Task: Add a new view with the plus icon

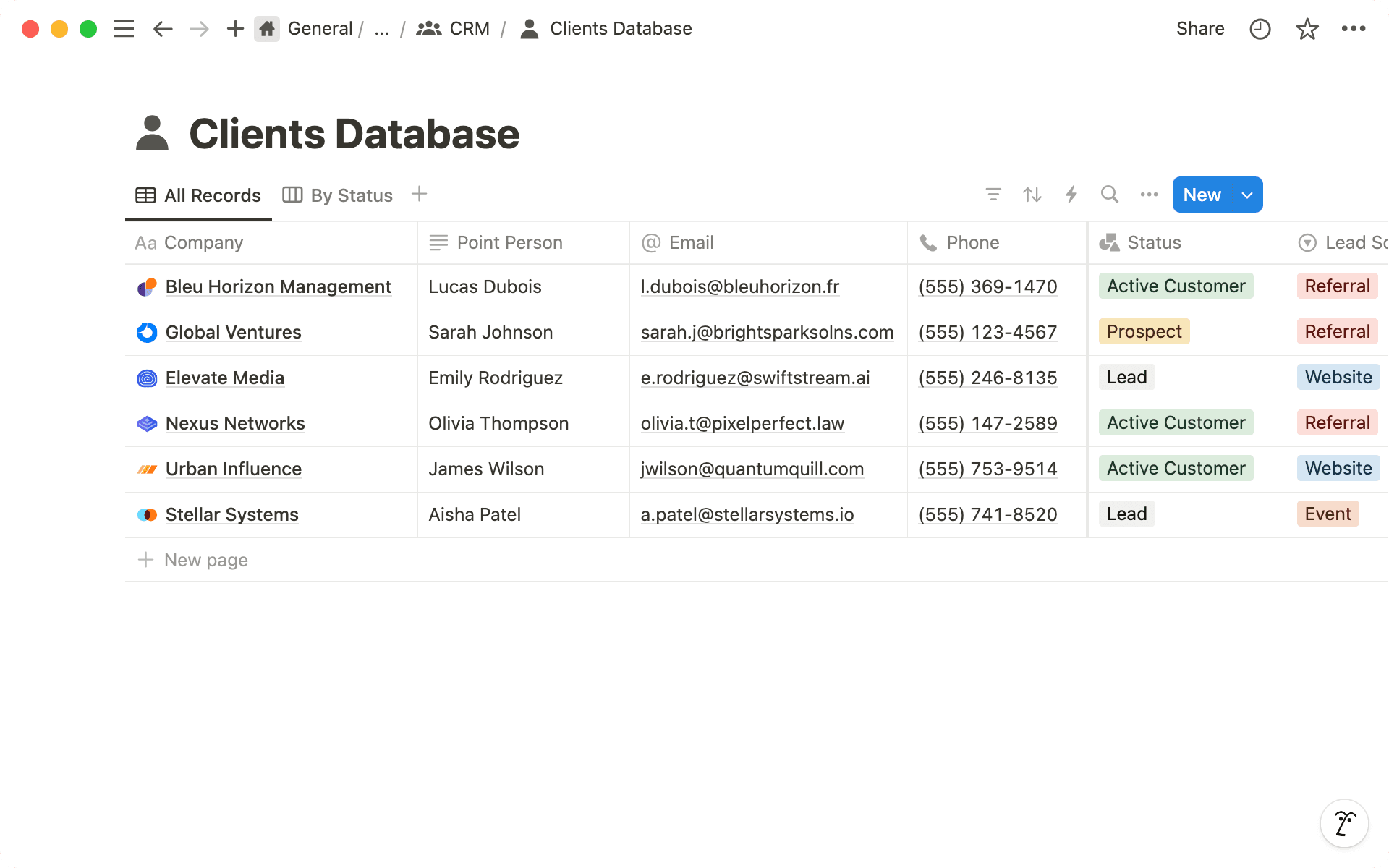Action: 419,194
